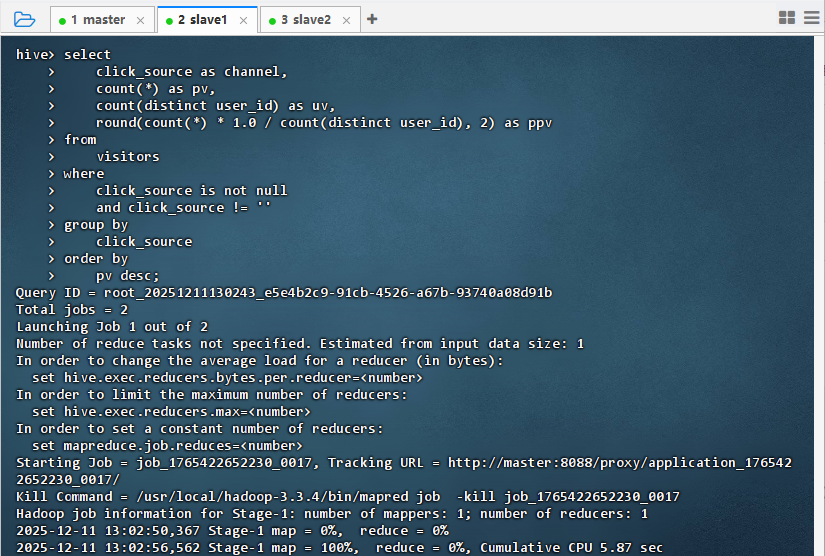Click the 'Launching Job 1 out of 2' line
Screen dimensions: 825x556
112,327
